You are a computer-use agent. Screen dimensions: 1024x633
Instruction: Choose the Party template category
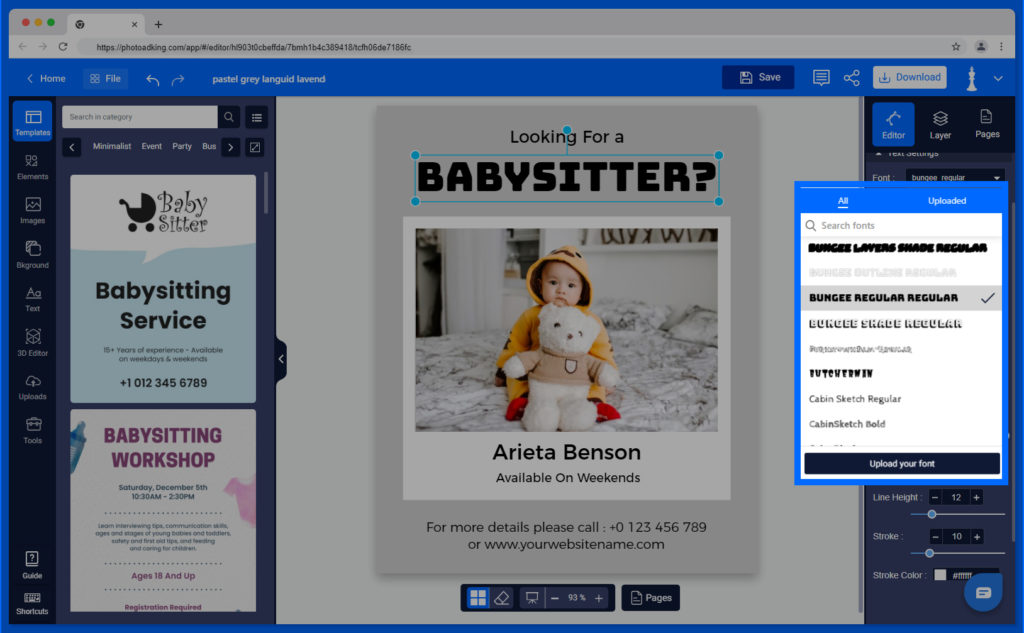182,146
